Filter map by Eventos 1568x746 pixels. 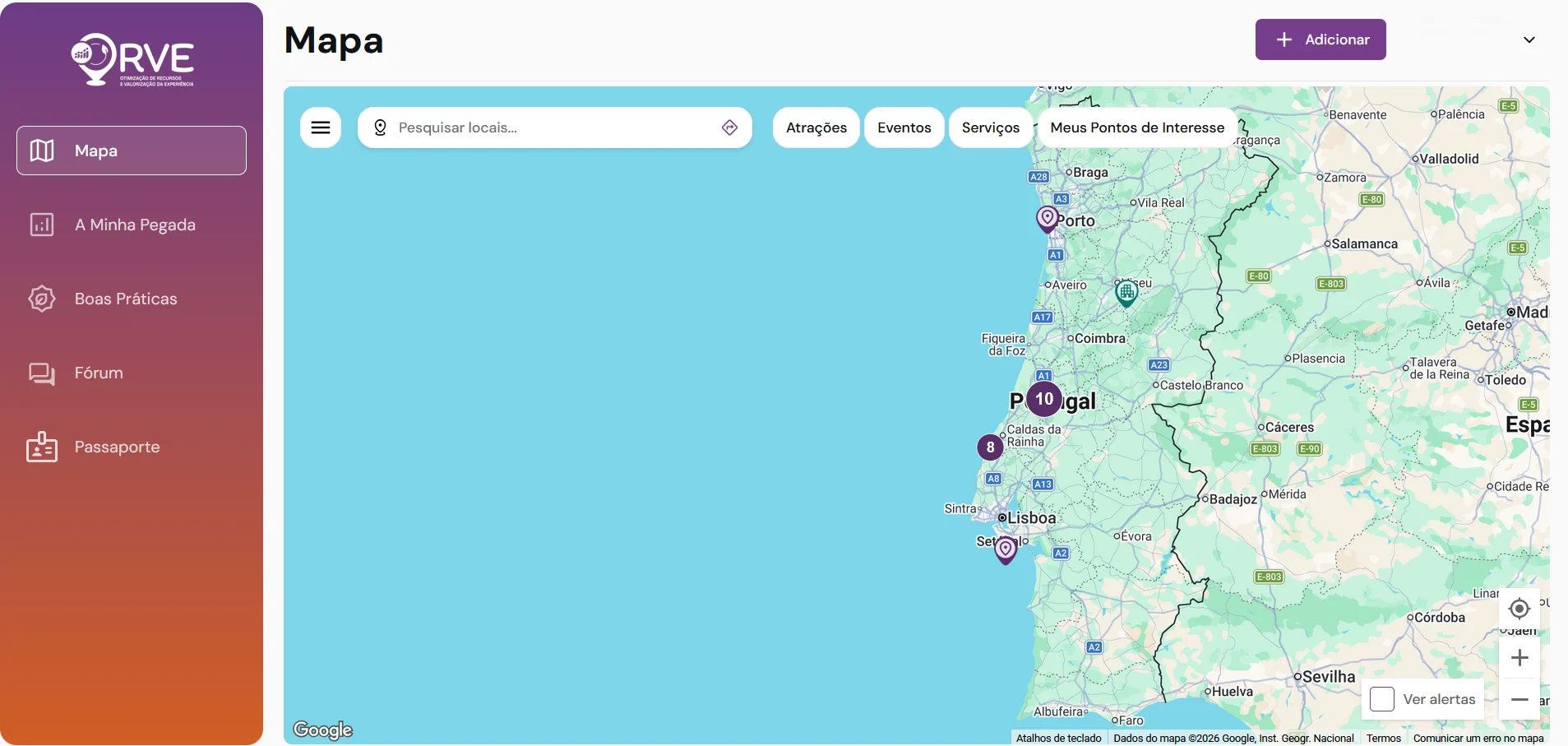click(x=904, y=127)
